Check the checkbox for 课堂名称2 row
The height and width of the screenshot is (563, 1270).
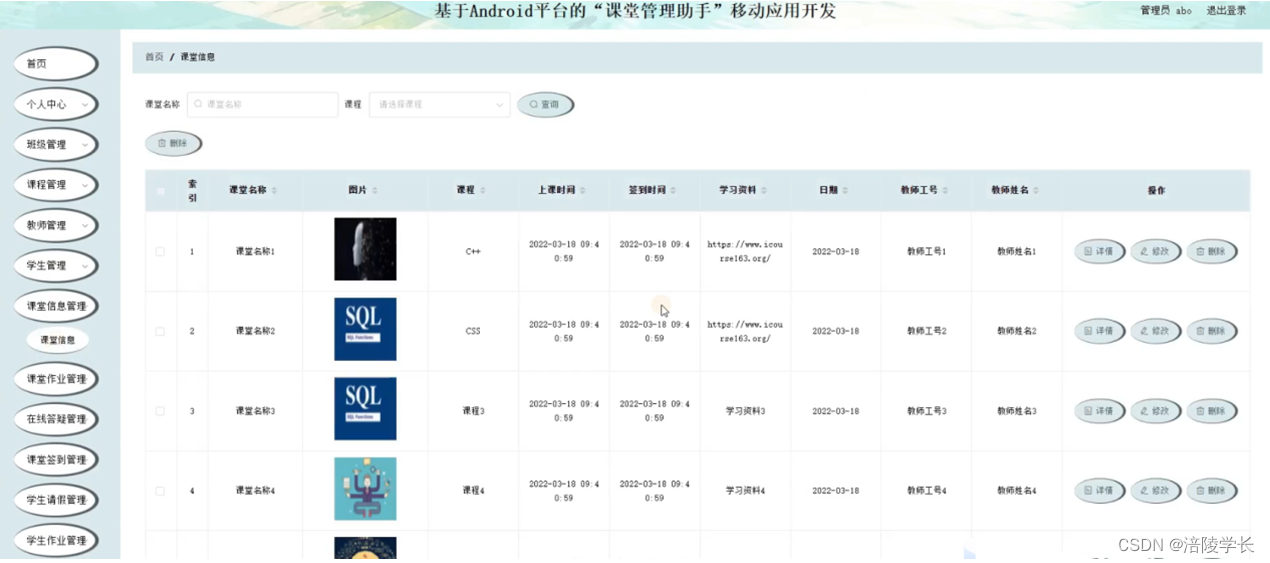click(160, 331)
